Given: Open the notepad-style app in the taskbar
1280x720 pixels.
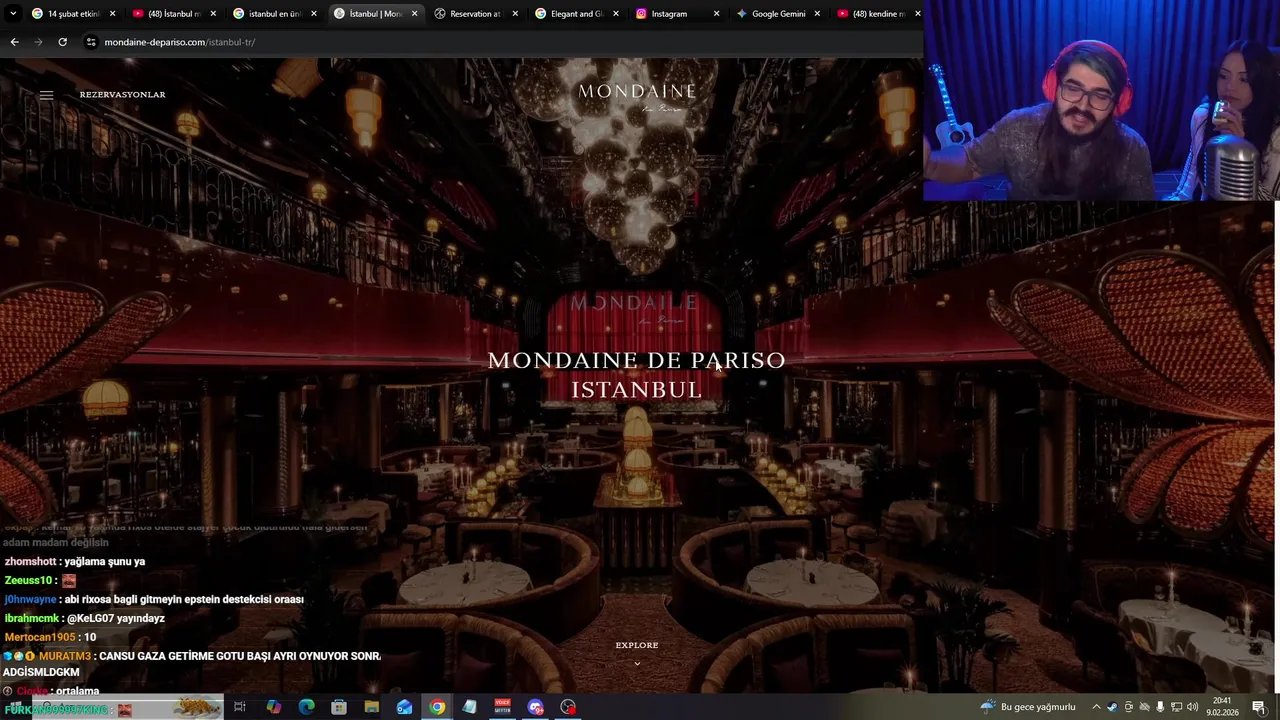Looking at the screenshot, I should pyautogui.click(x=470, y=707).
